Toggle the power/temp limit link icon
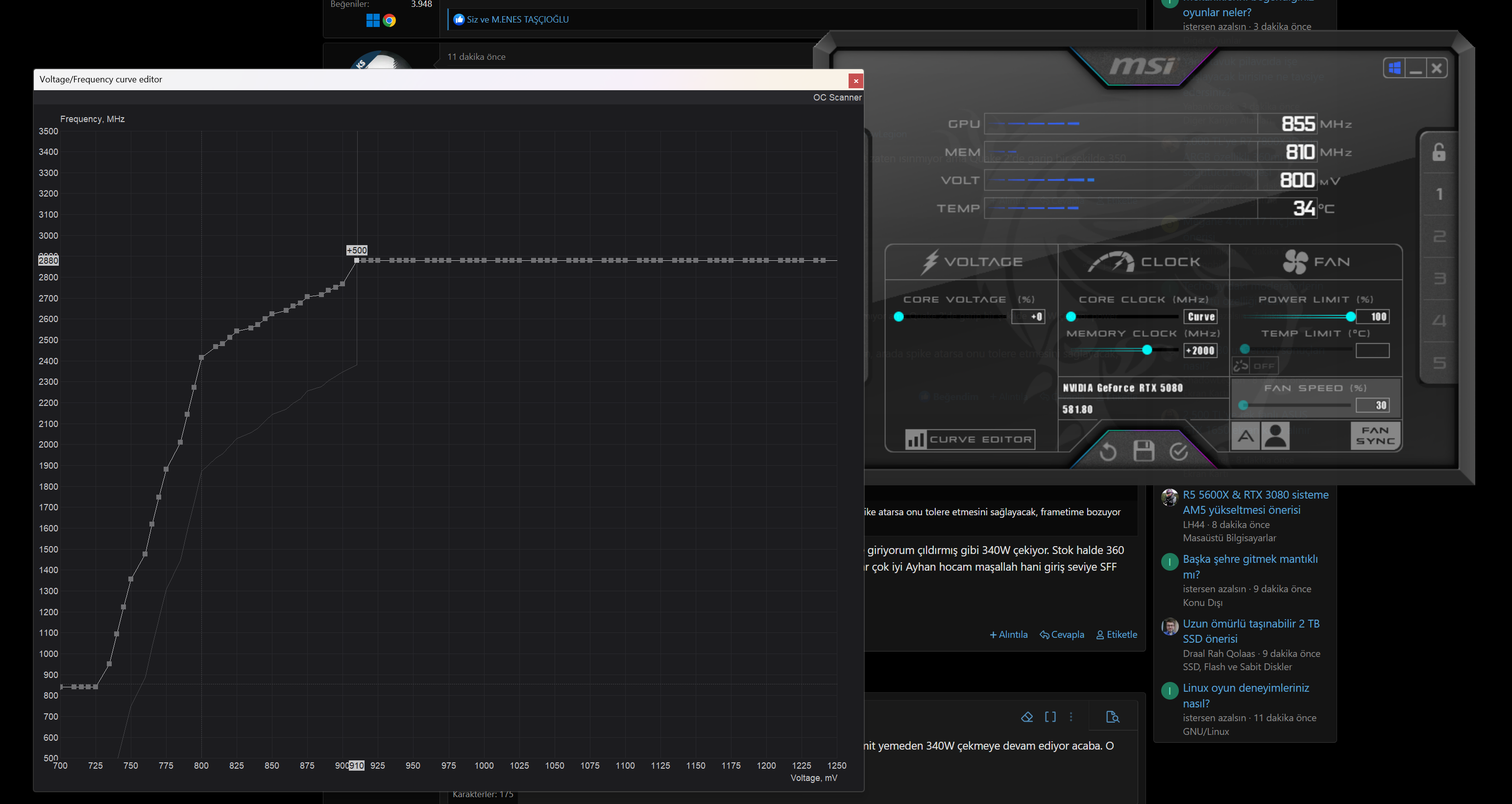Image resolution: width=1512 pixels, height=804 pixels. coord(1240,366)
